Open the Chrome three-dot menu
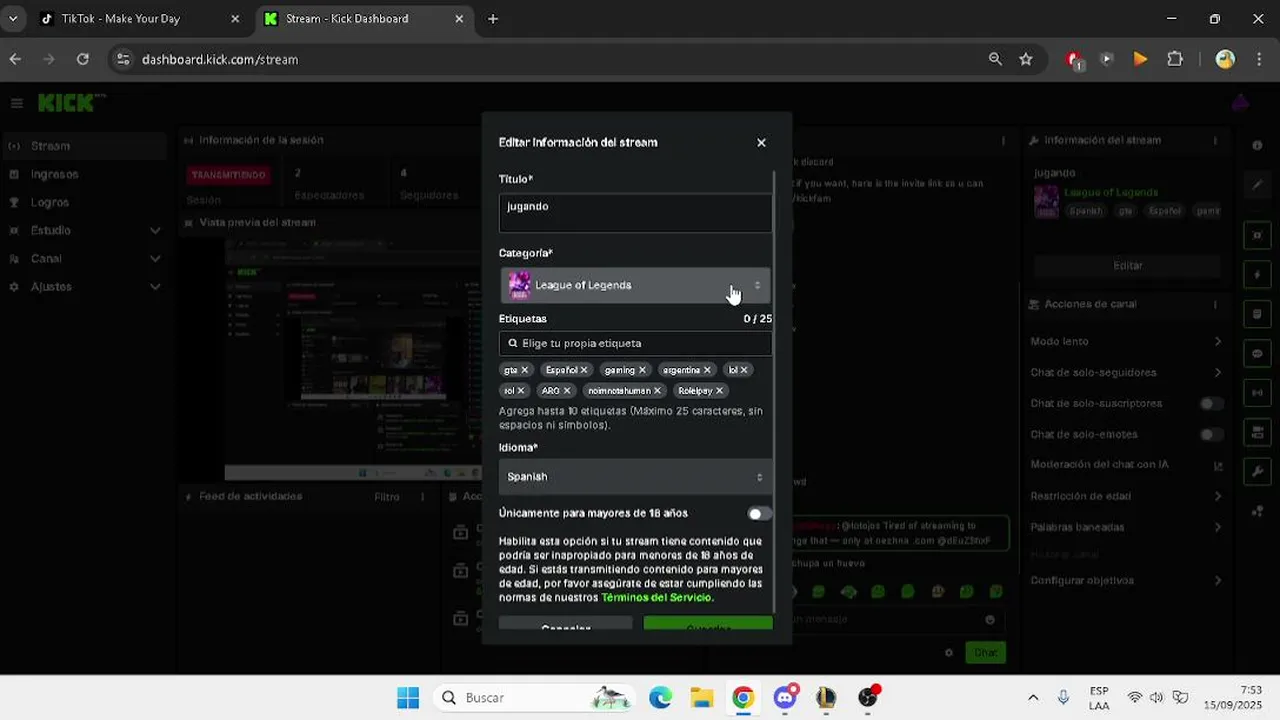The width and height of the screenshot is (1280, 720). click(x=1259, y=59)
